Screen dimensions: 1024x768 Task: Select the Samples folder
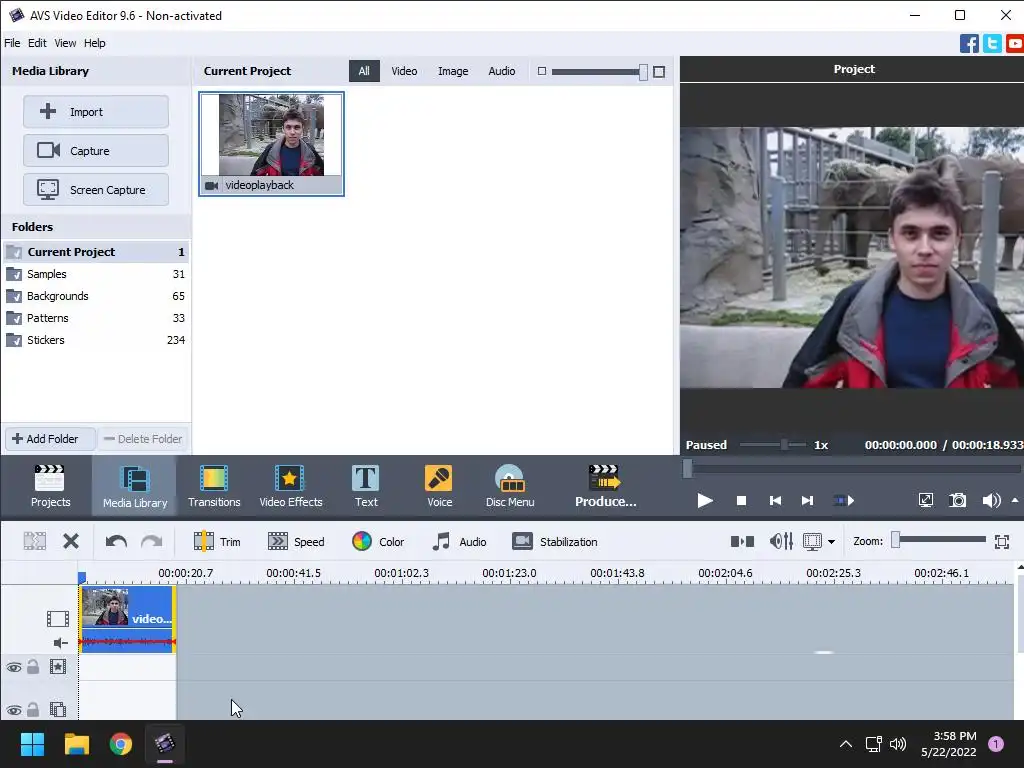pos(96,274)
